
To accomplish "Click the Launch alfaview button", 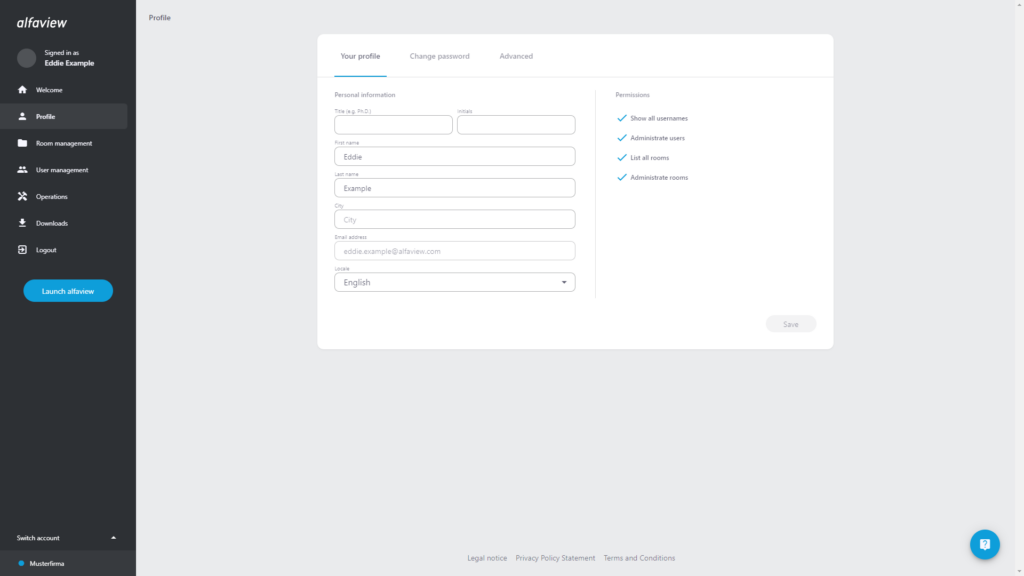I will coord(67,290).
